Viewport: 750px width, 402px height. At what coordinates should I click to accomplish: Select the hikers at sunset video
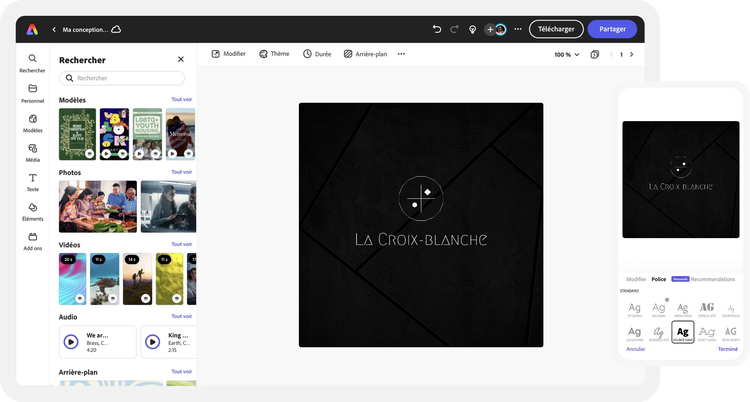pyautogui.click(x=137, y=279)
